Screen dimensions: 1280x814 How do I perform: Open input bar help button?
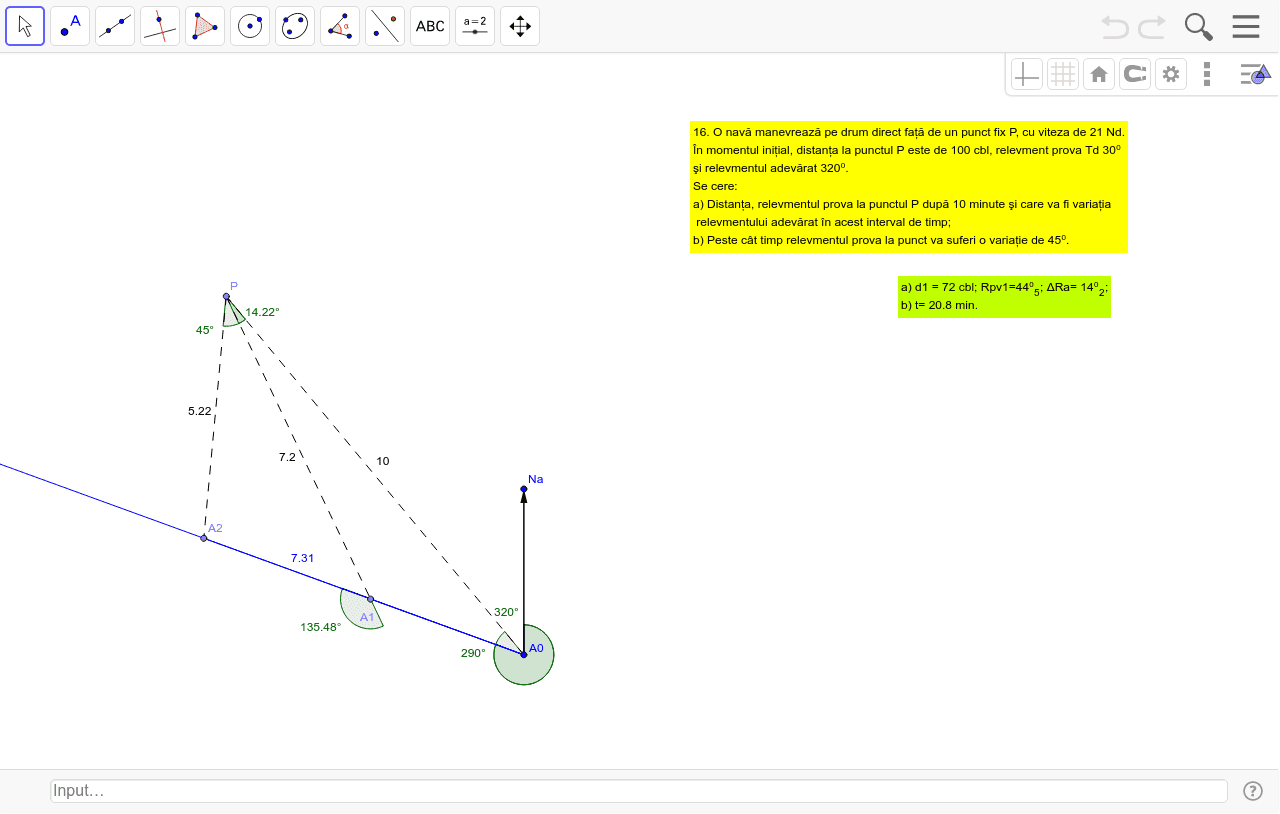point(1253,791)
